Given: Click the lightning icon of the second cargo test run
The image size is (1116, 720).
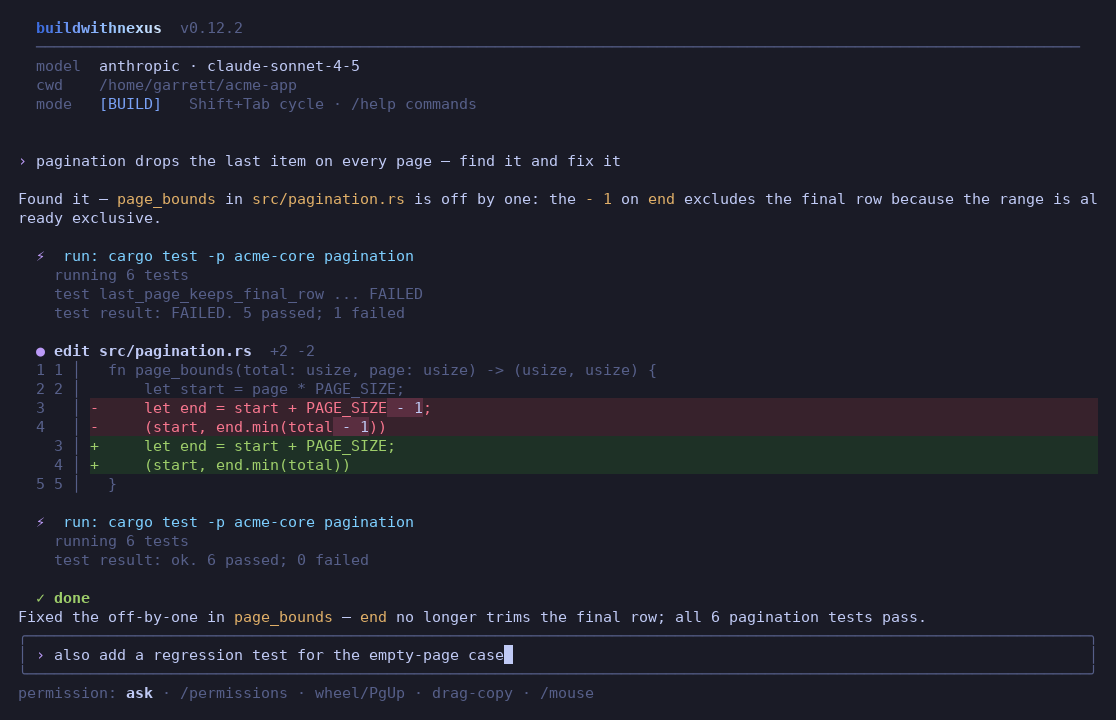Looking at the screenshot, I should [x=41, y=522].
